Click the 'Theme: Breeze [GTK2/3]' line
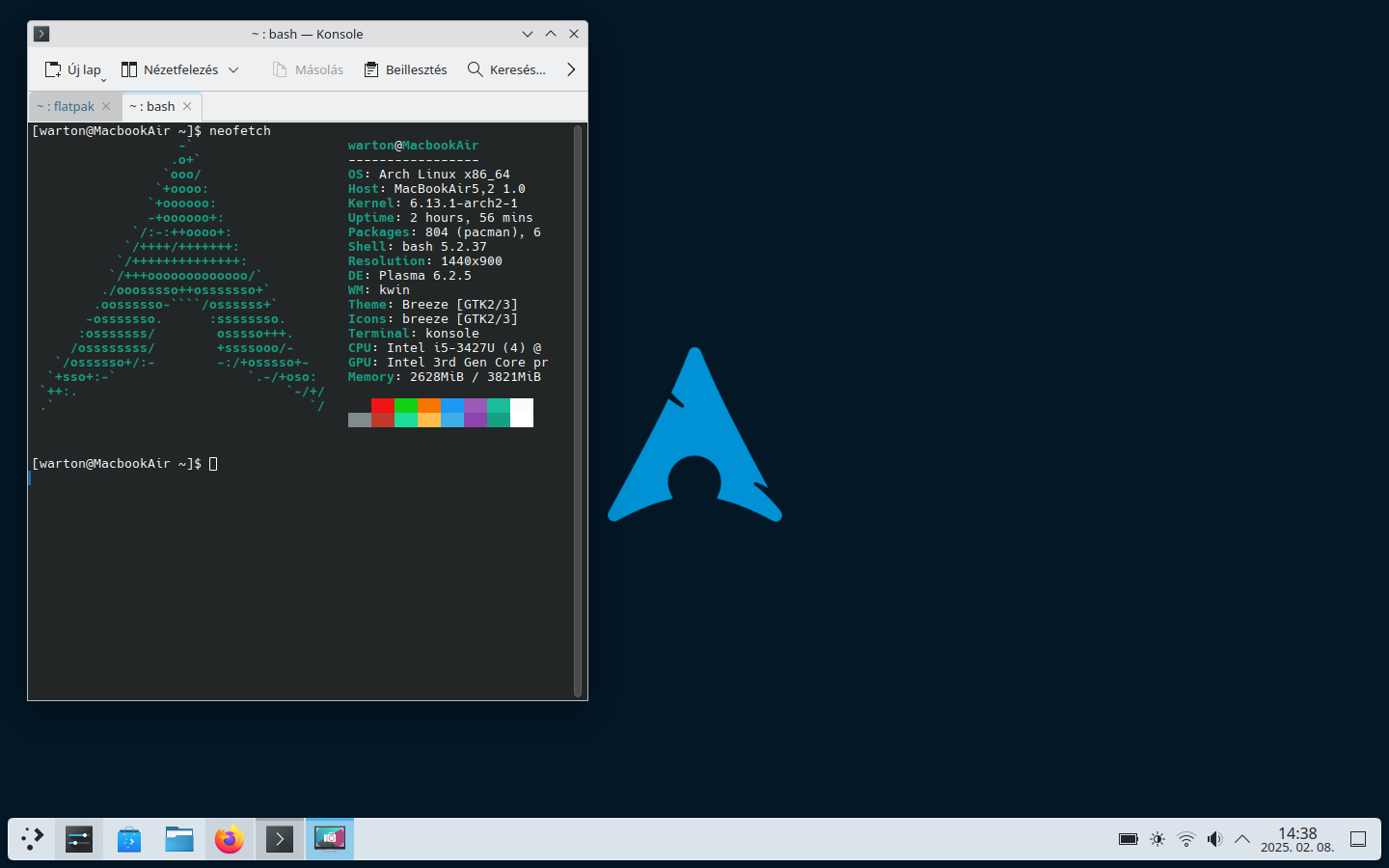Image resolution: width=1389 pixels, height=868 pixels. (x=433, y=305)
